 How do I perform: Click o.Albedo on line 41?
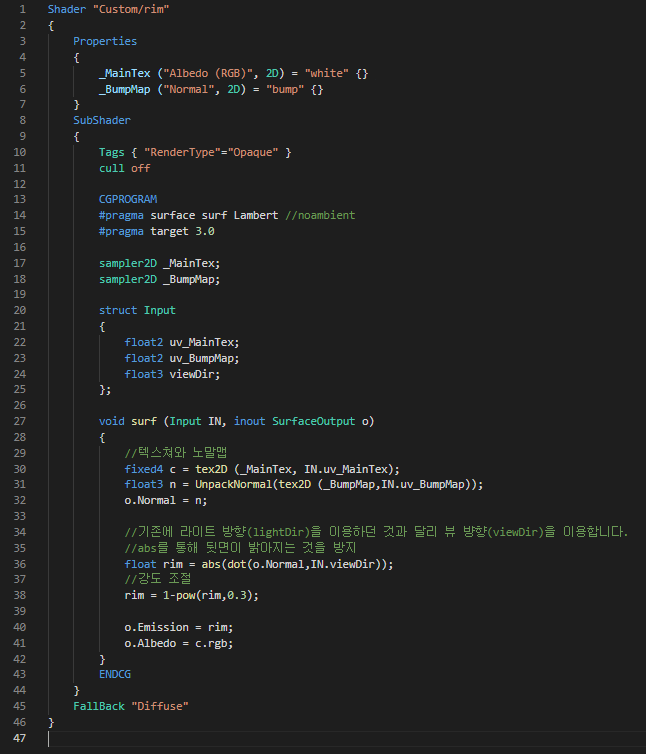[150, 643]
